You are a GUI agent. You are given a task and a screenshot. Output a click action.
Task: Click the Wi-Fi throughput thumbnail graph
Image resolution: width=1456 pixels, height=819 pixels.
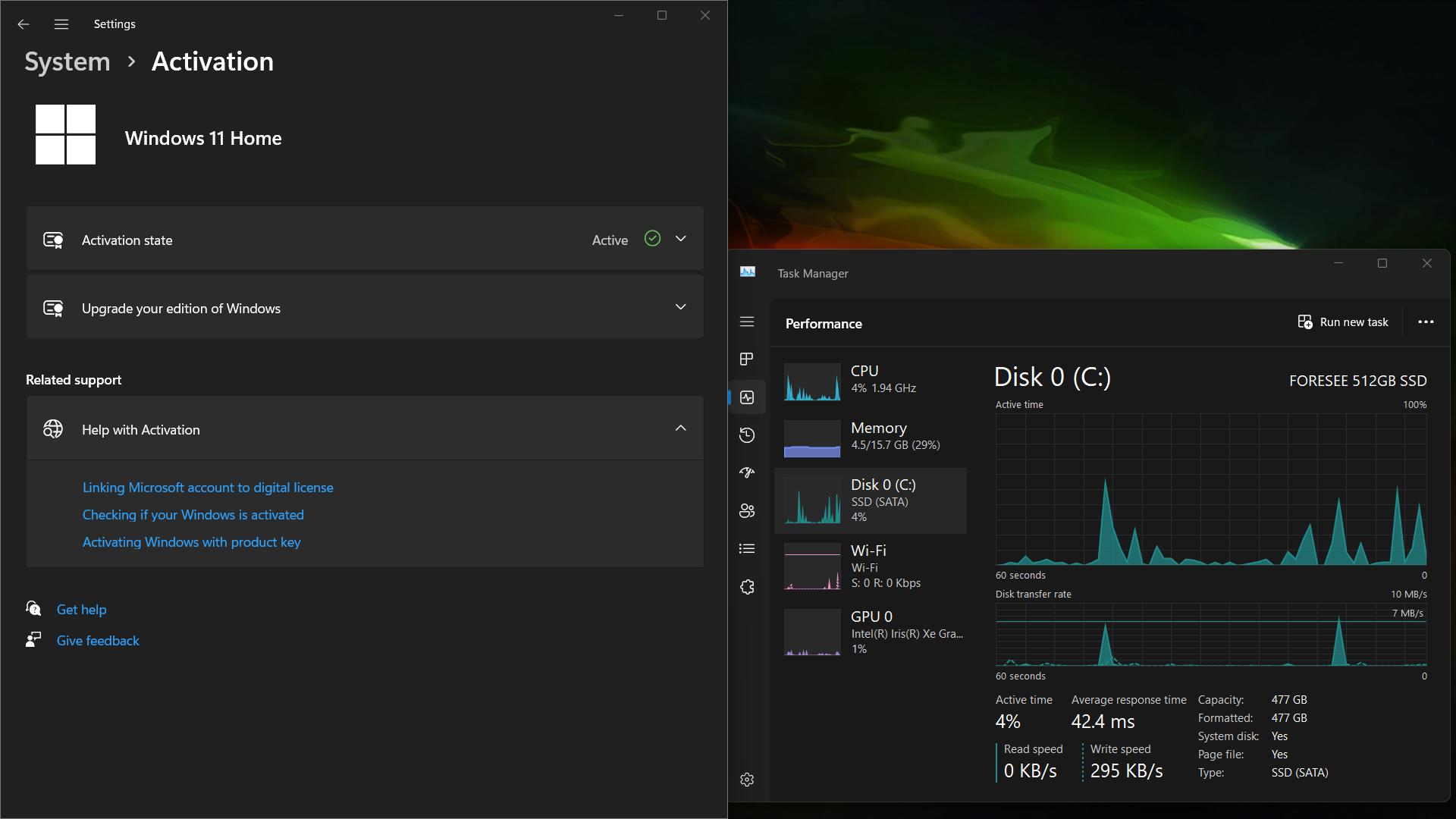pyautogui.click(x=812, y=566)
